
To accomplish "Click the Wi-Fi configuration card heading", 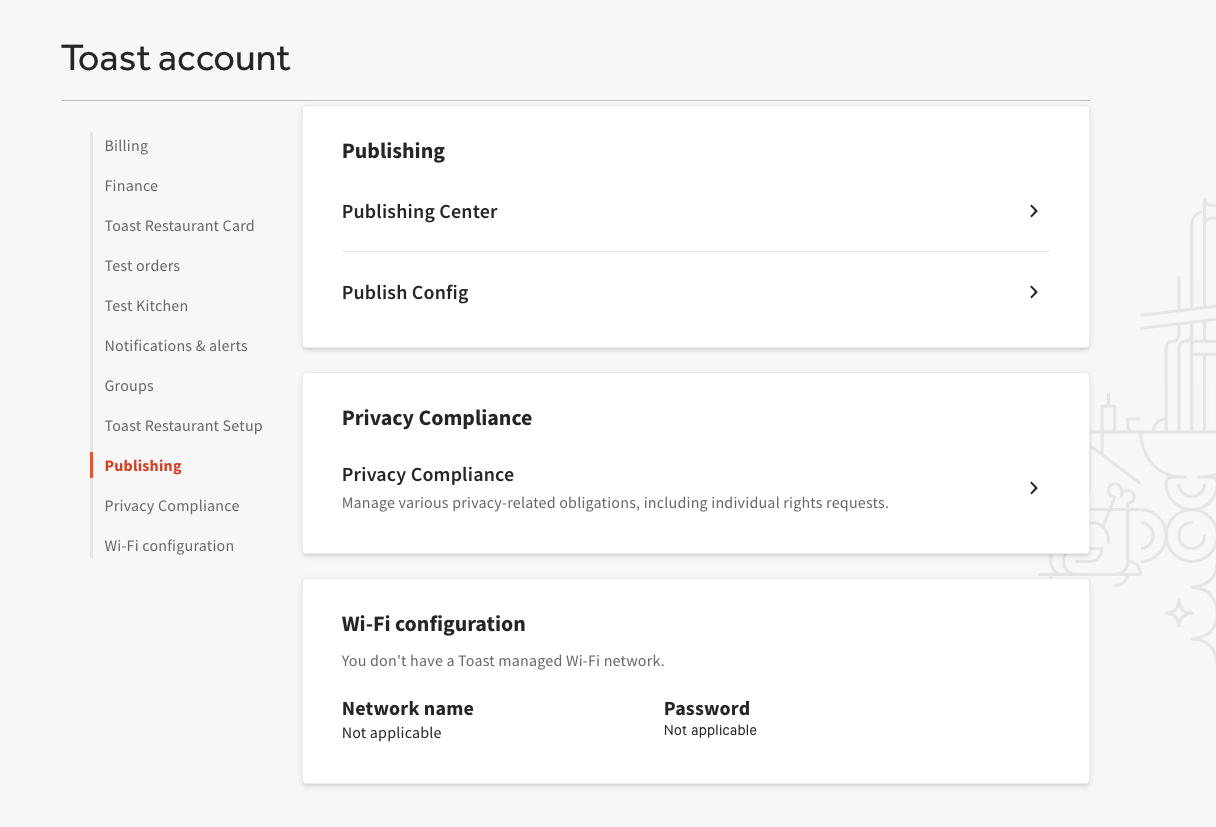I will pyautogui.click(x=433, y=623).
